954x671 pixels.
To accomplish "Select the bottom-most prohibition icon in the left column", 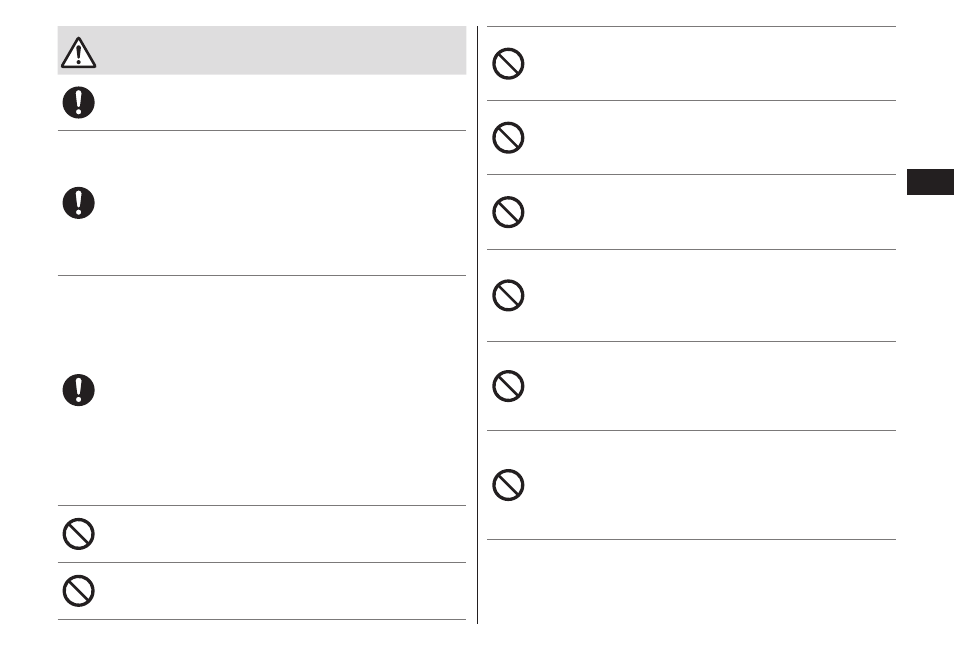I will click(x=78, y=591).
